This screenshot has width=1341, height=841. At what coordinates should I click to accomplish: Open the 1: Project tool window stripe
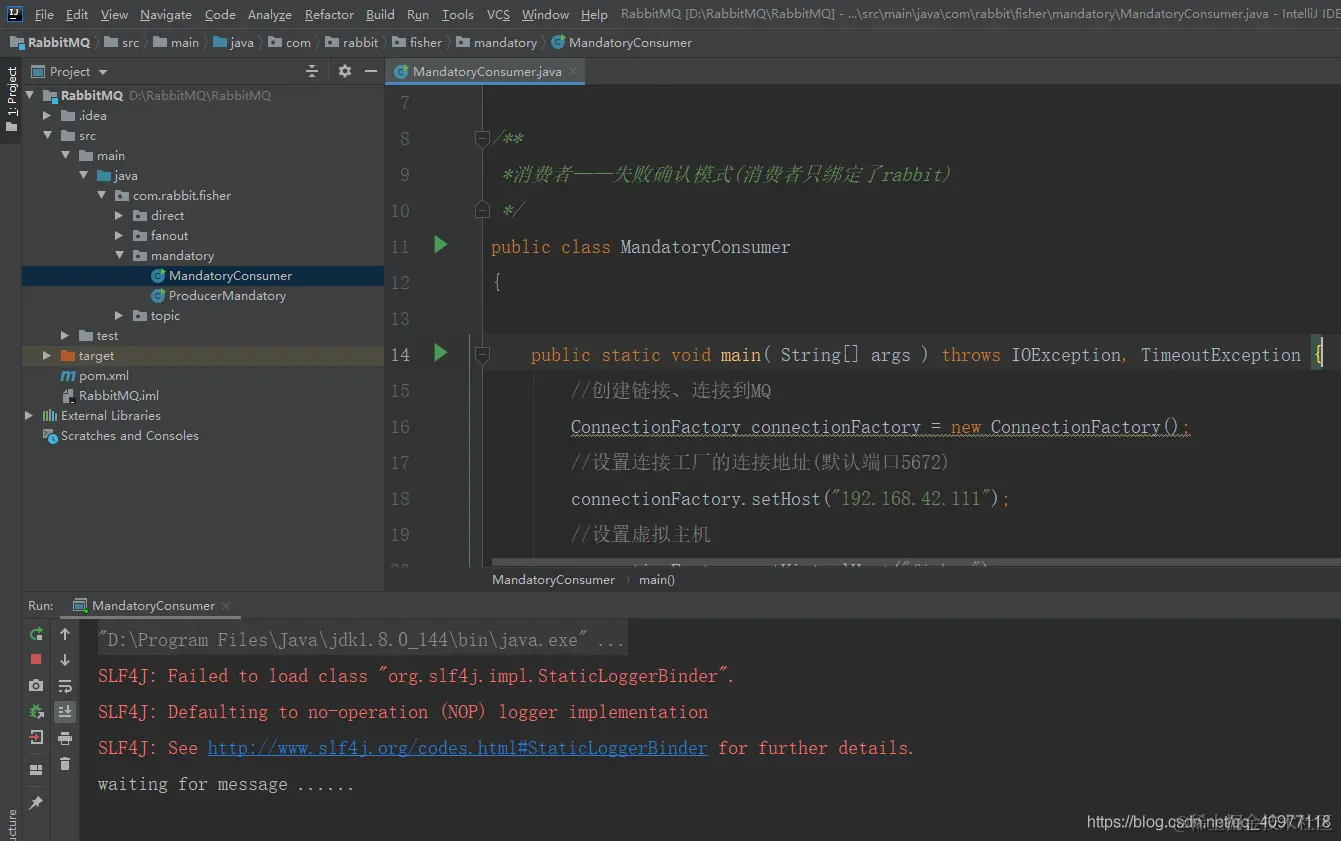point(11,100)
